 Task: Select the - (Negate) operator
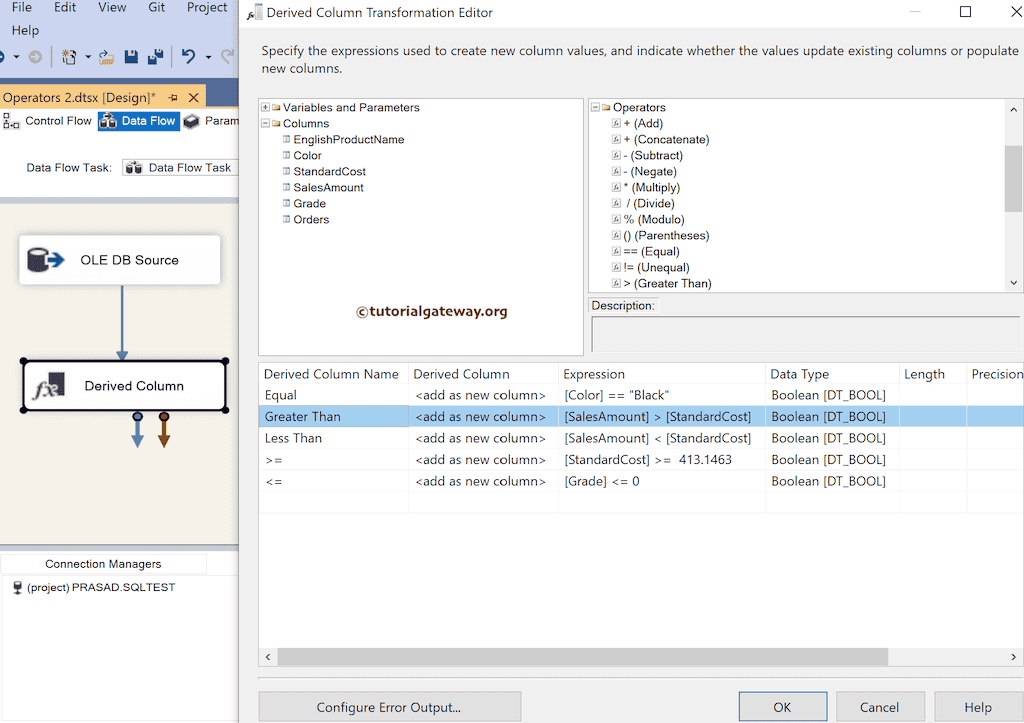pos(650,171)
